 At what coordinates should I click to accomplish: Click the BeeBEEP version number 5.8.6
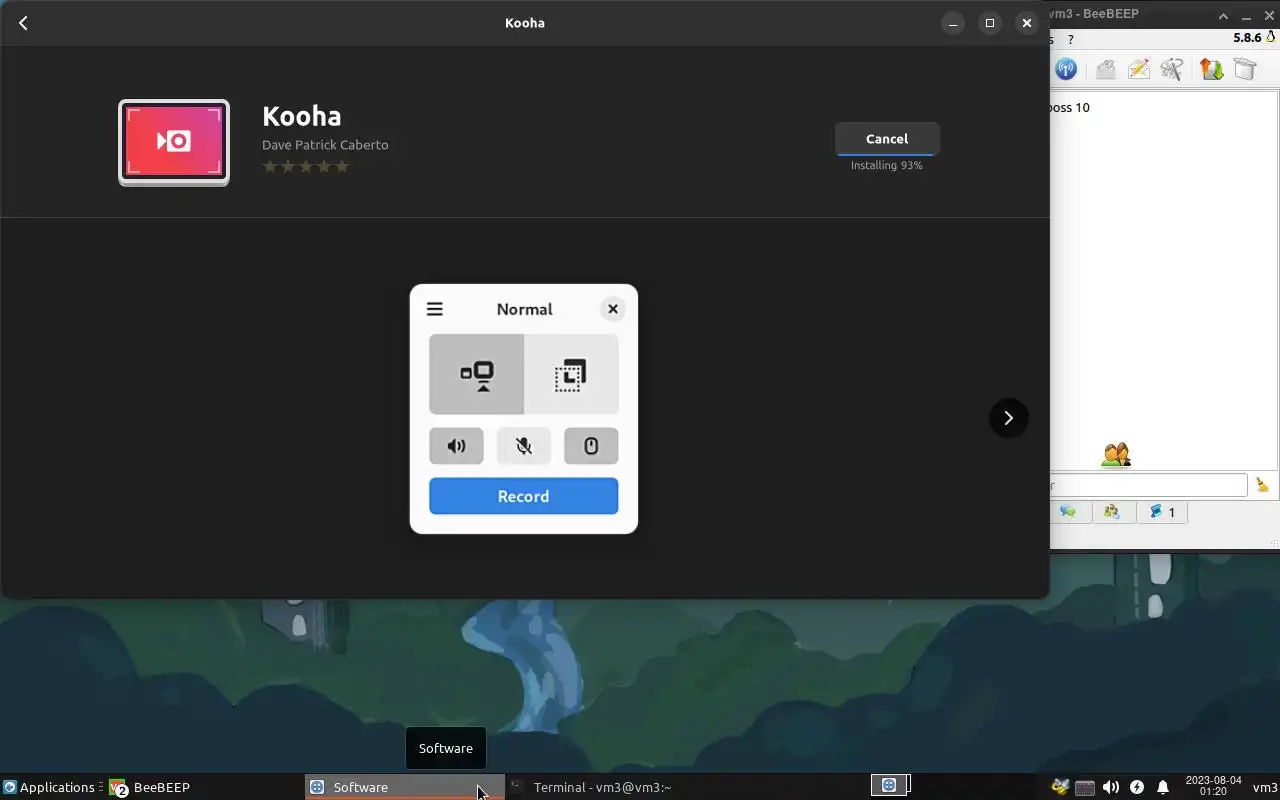click(x=1247, y=38)
